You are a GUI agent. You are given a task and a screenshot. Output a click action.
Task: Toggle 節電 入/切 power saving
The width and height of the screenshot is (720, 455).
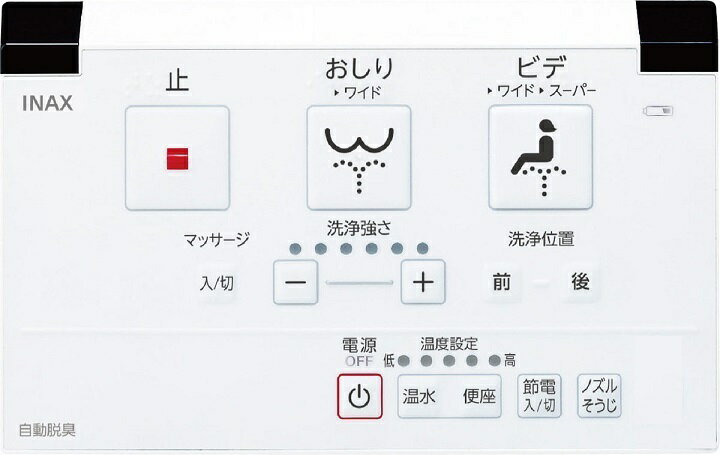540,396
